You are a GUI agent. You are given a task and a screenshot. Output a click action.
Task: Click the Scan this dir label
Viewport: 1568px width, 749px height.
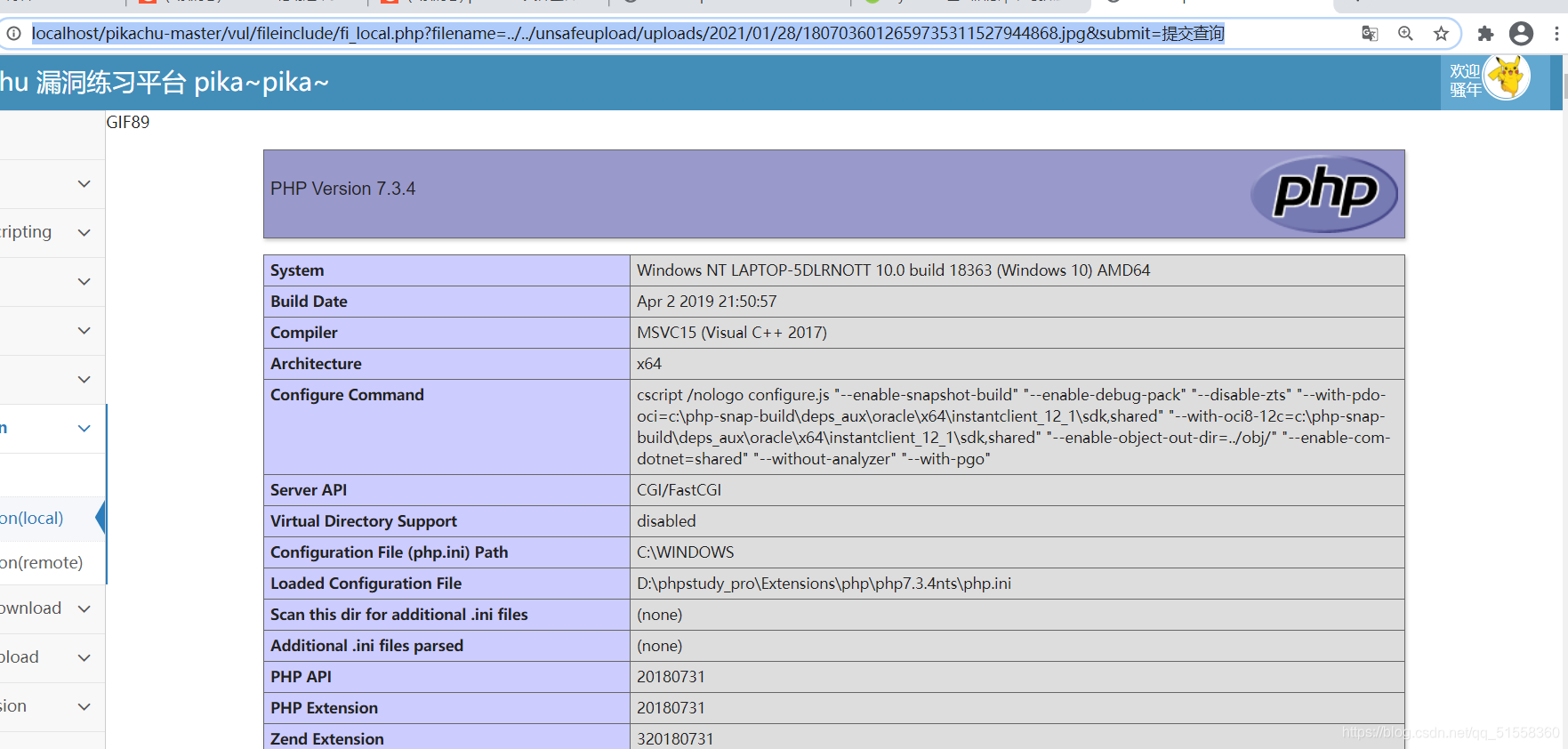399,615
